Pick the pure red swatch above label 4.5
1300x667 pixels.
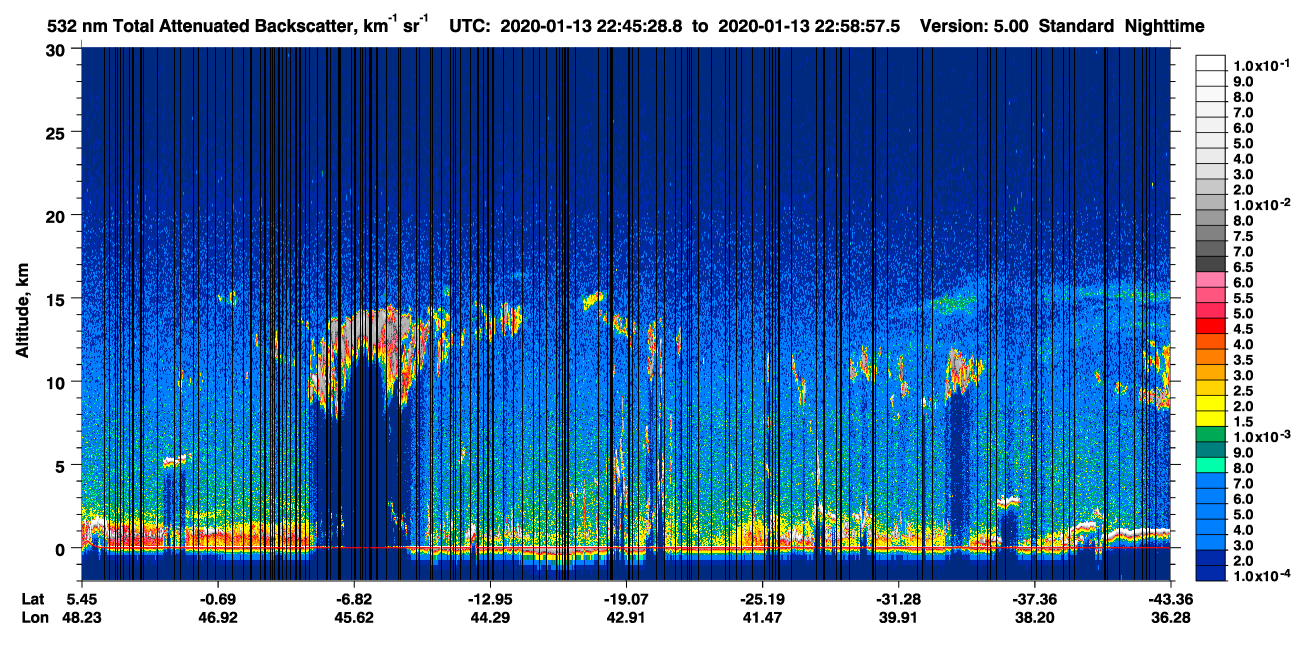coord(1210,326)
